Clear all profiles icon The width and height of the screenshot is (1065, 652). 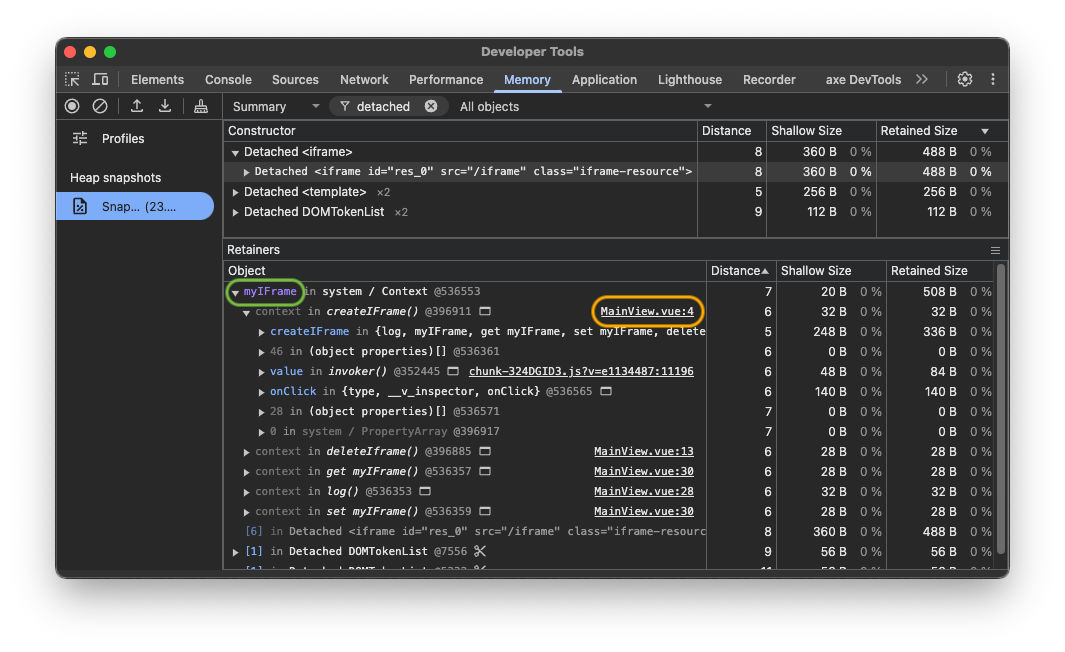(x=100, y=106)
